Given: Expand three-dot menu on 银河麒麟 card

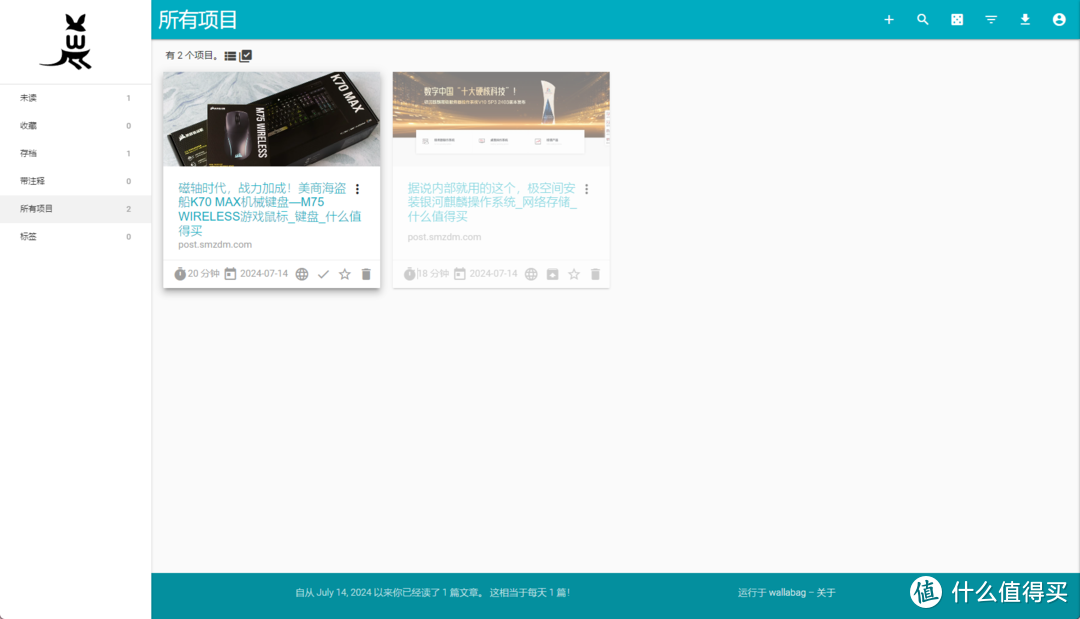Looking at the screenshot, I should point(586,189).
